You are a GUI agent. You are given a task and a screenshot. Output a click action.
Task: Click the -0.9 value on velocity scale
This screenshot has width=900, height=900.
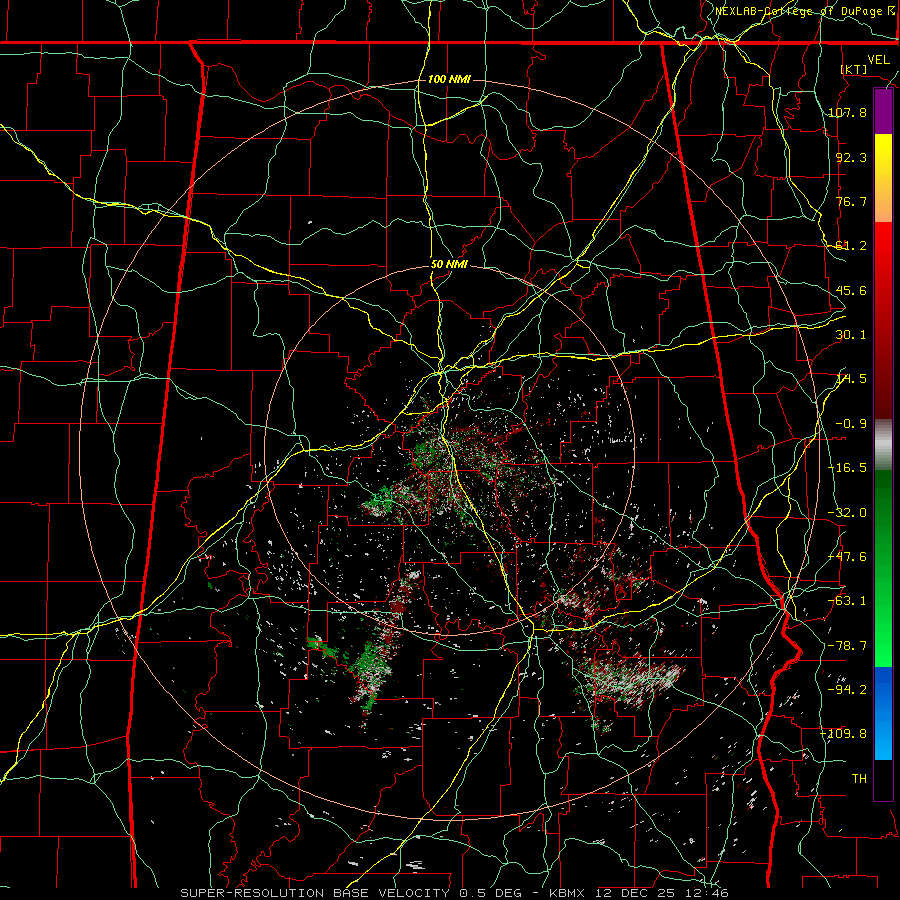tap(851, 424)
